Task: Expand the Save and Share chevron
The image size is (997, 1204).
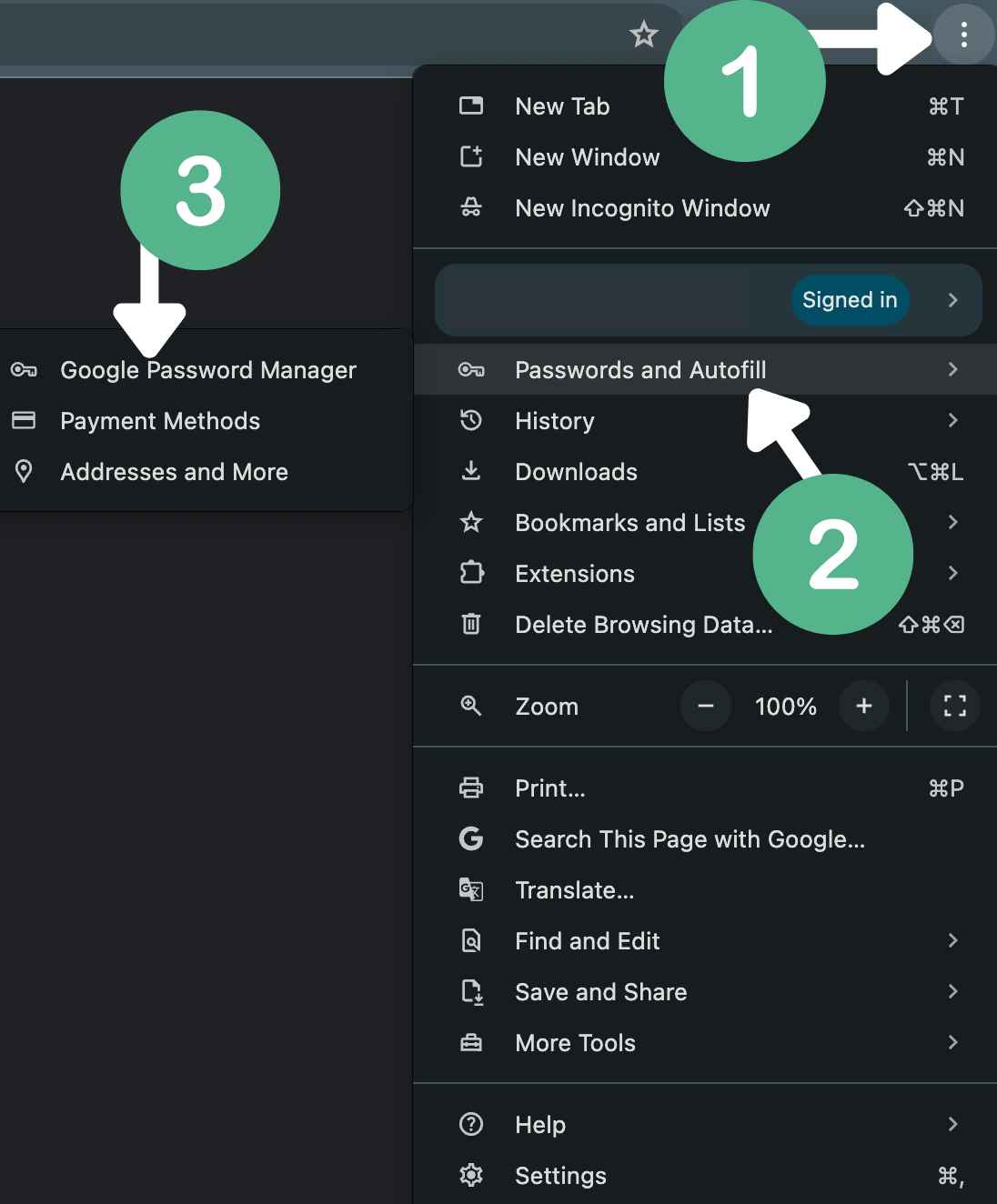Action: pyautogui.click(x=952, y=991)
